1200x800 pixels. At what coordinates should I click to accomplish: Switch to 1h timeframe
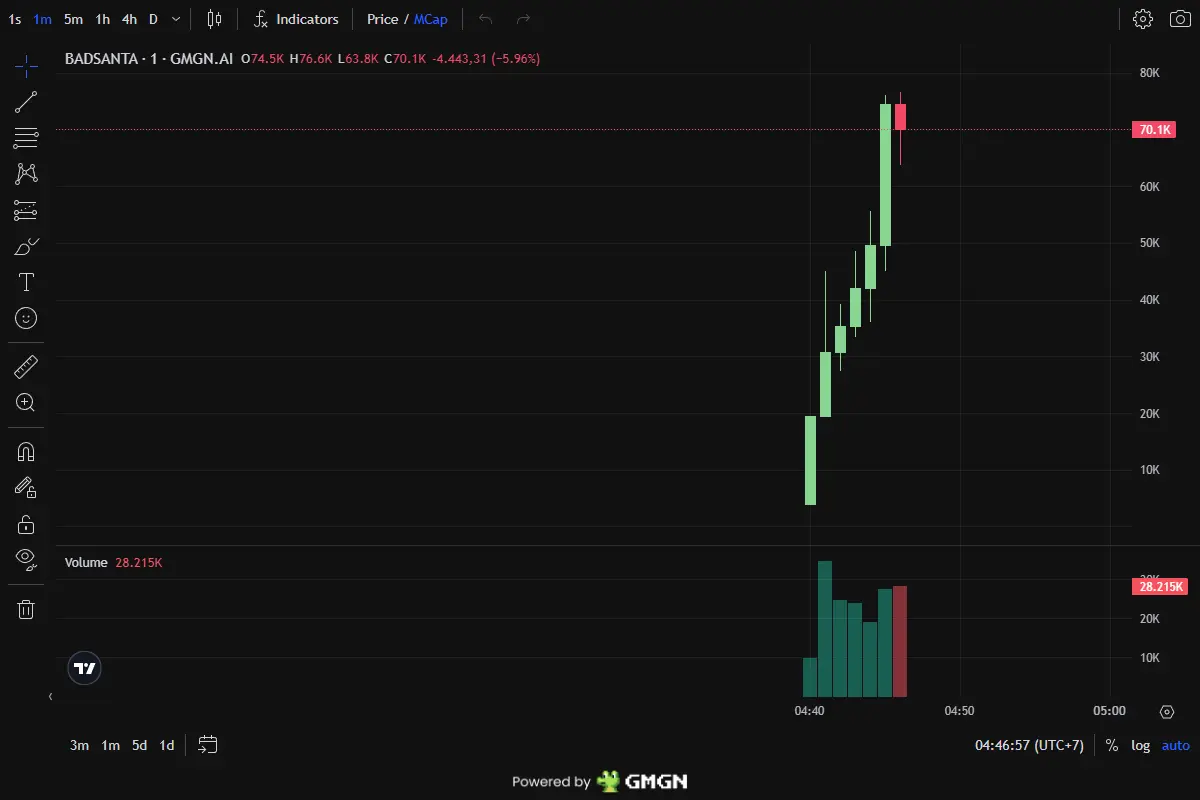tap(102, 19)
